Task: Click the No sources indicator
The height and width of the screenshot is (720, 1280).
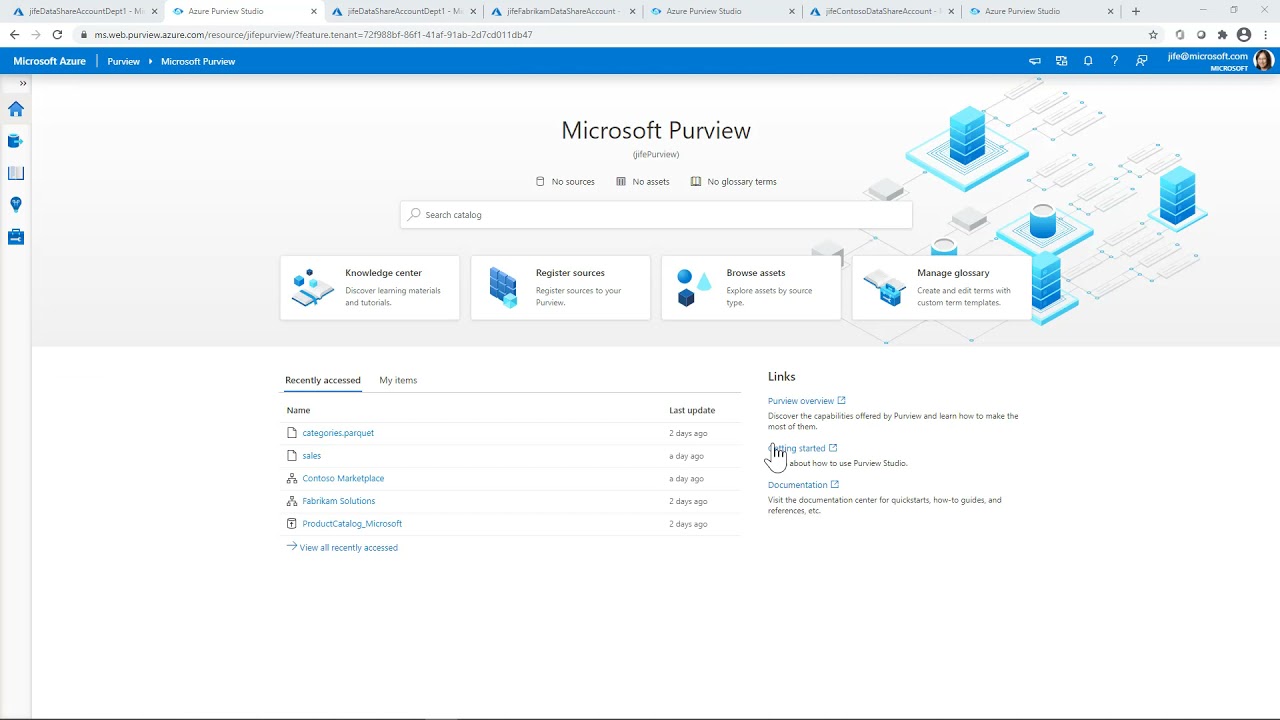Action: (565, 182)
